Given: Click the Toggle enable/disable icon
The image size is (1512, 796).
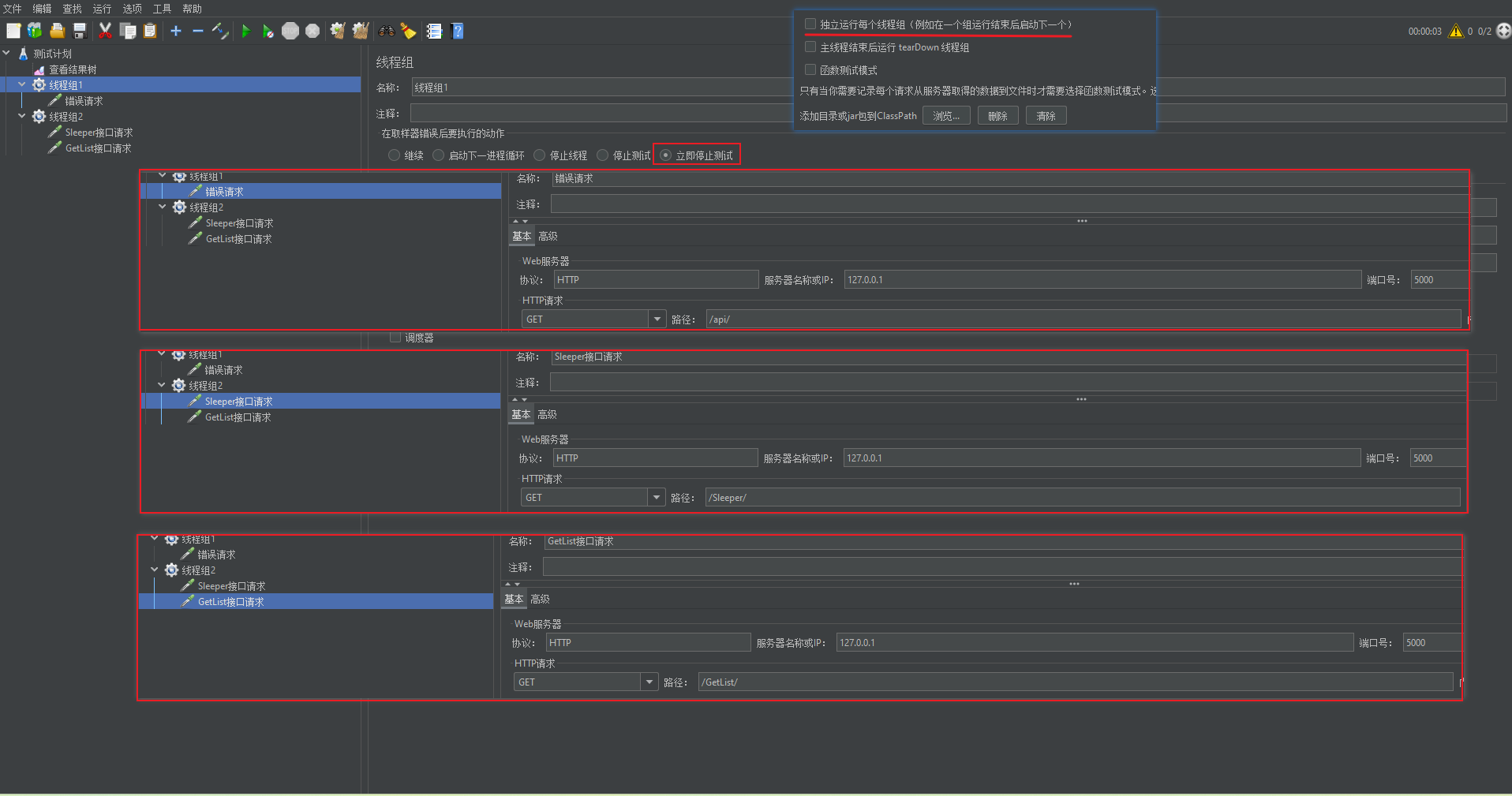Looking at the screenshot, I should [220, 31].
